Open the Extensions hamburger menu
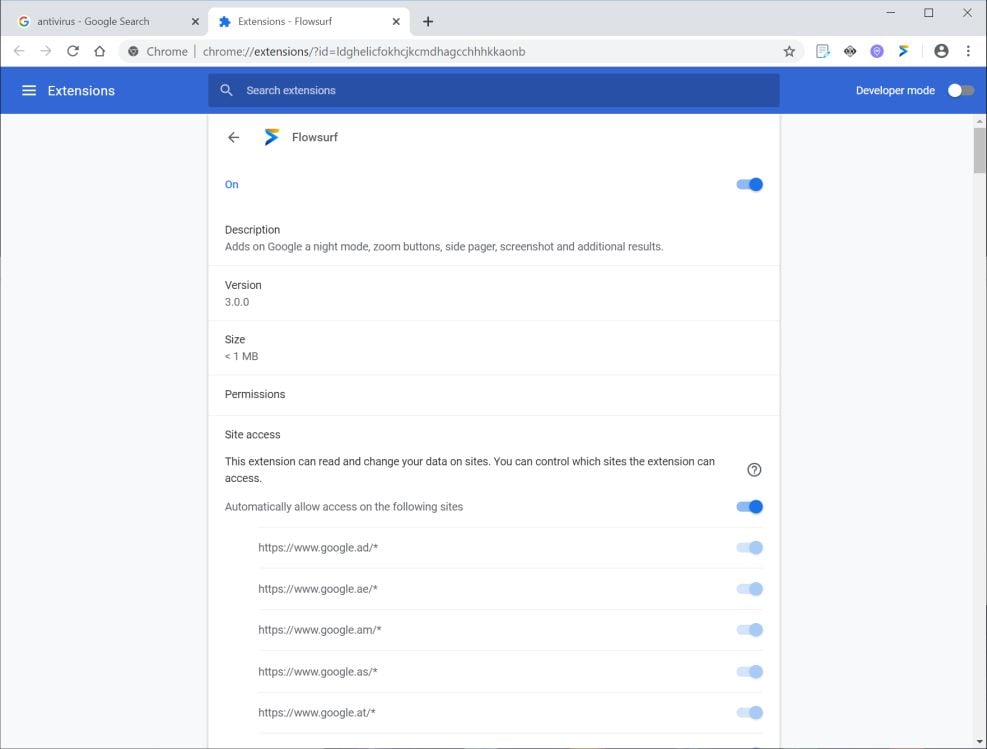The image size is (987, 749). (x=29, y=91)
